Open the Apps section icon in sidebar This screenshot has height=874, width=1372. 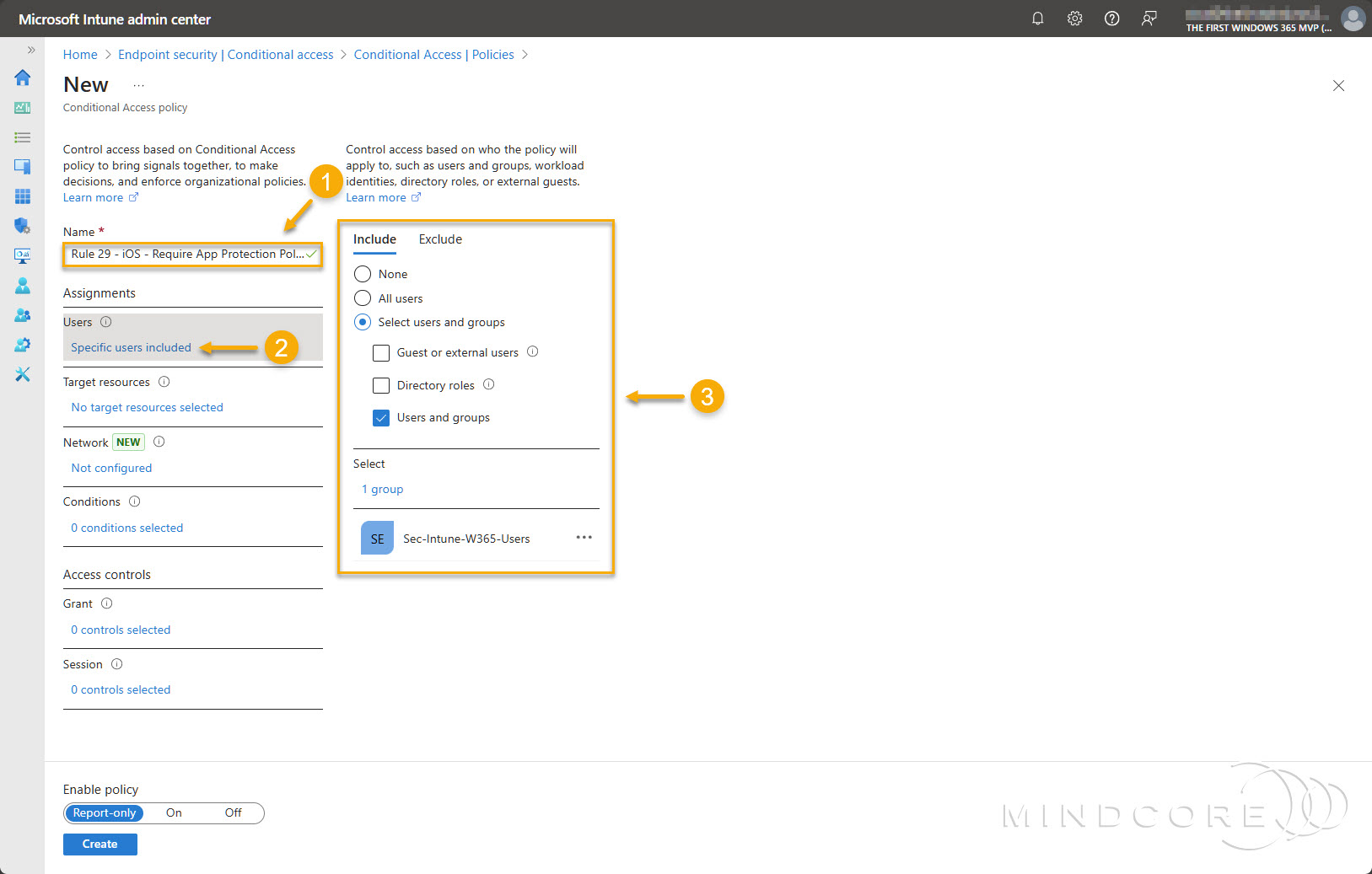click(22, 196)
